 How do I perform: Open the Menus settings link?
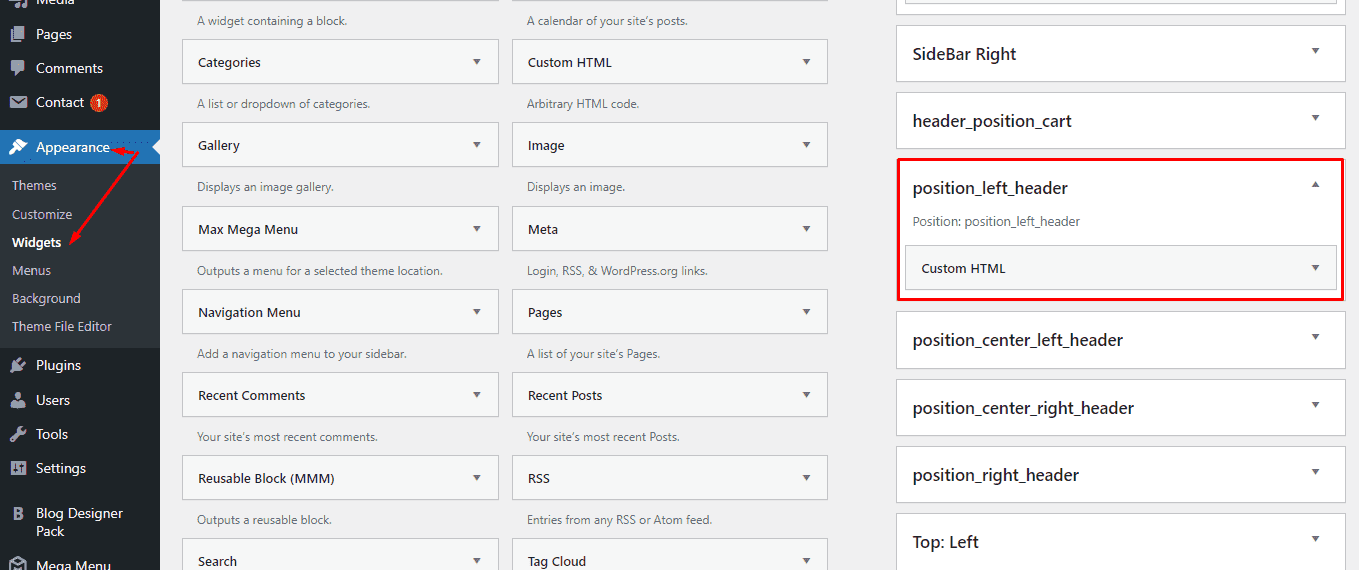point(31,270)
